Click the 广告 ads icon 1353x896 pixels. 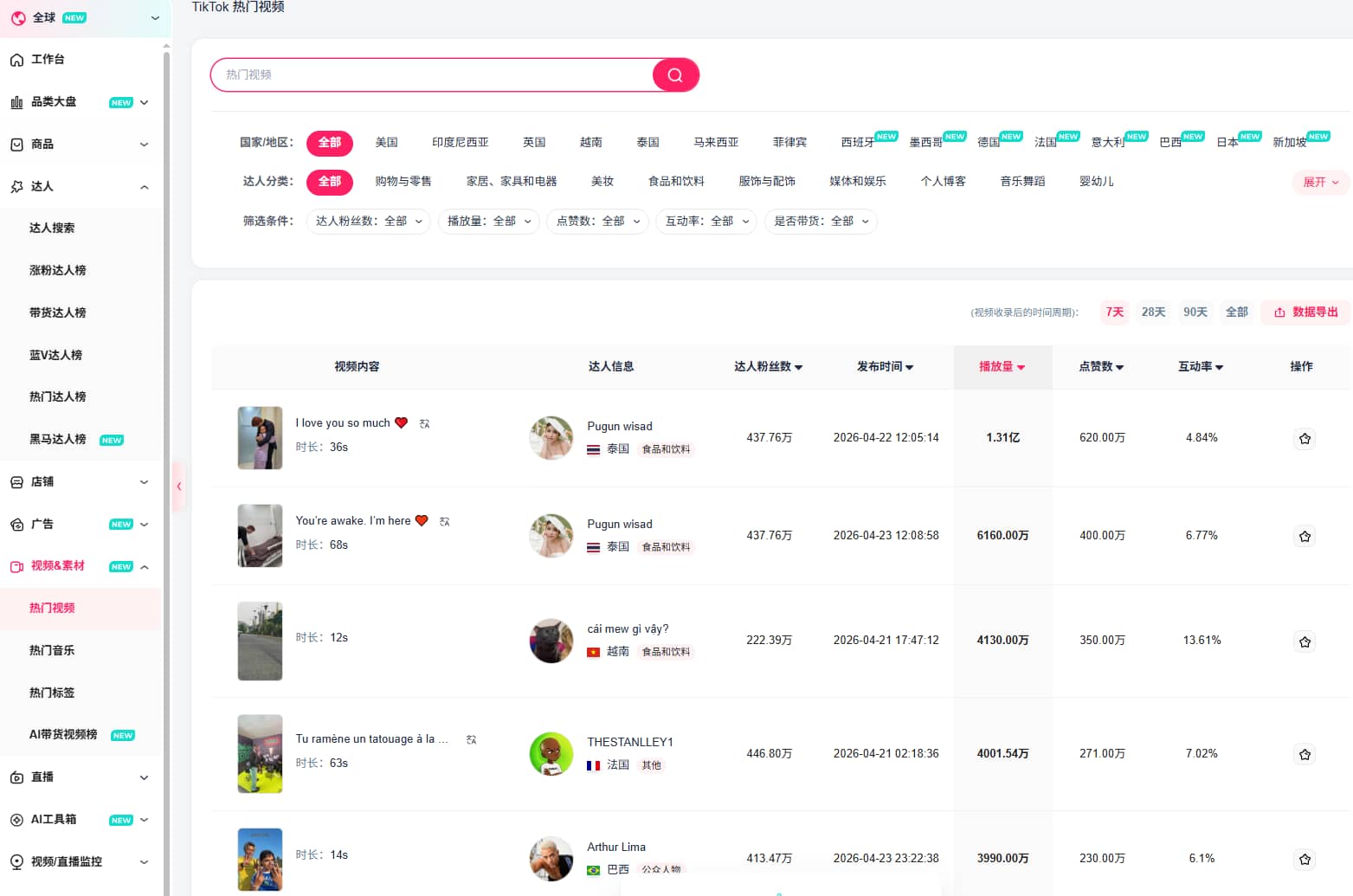pyautogui.click(x=16, y=525)
